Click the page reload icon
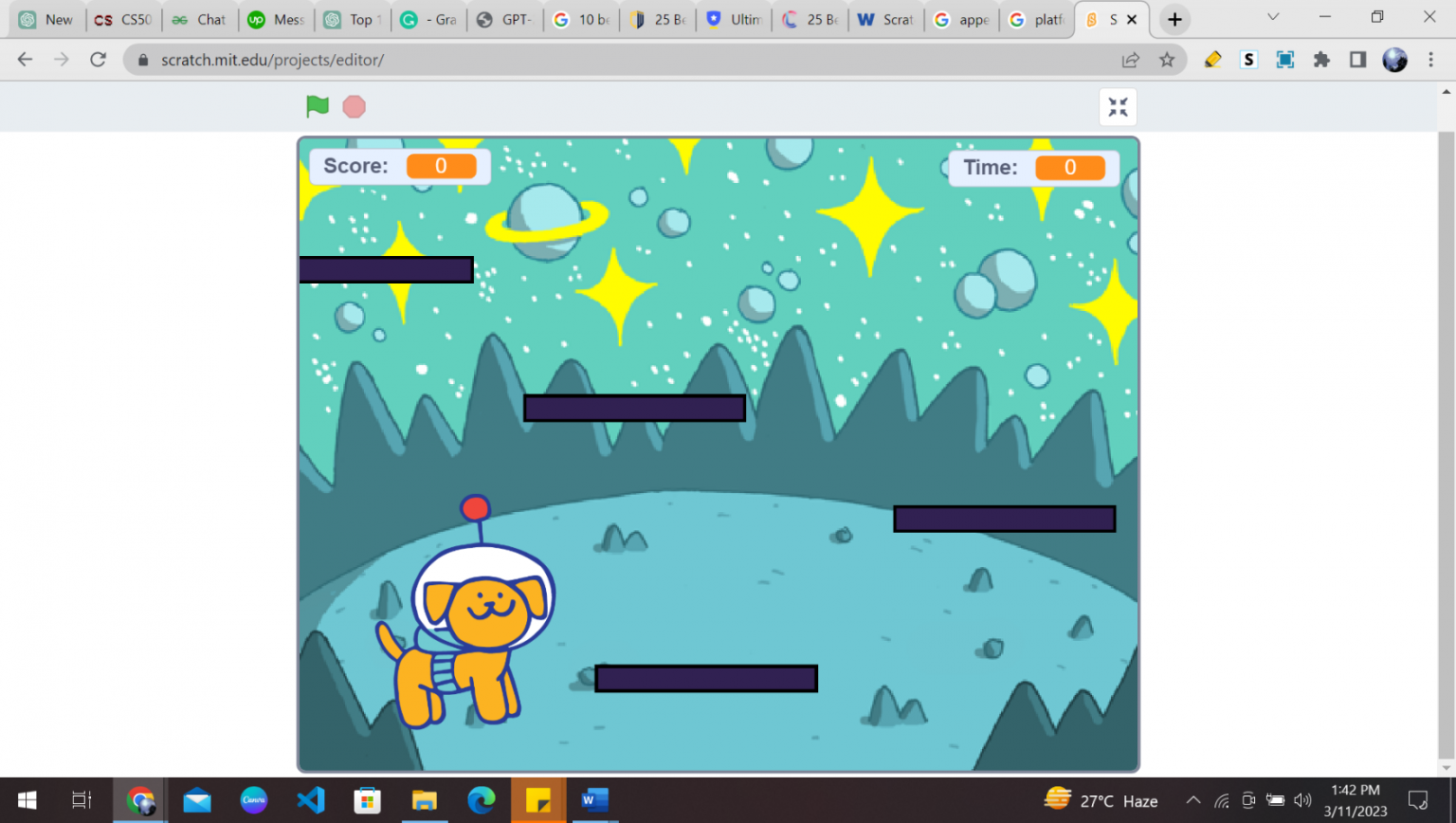 click(x=98, y=59)
